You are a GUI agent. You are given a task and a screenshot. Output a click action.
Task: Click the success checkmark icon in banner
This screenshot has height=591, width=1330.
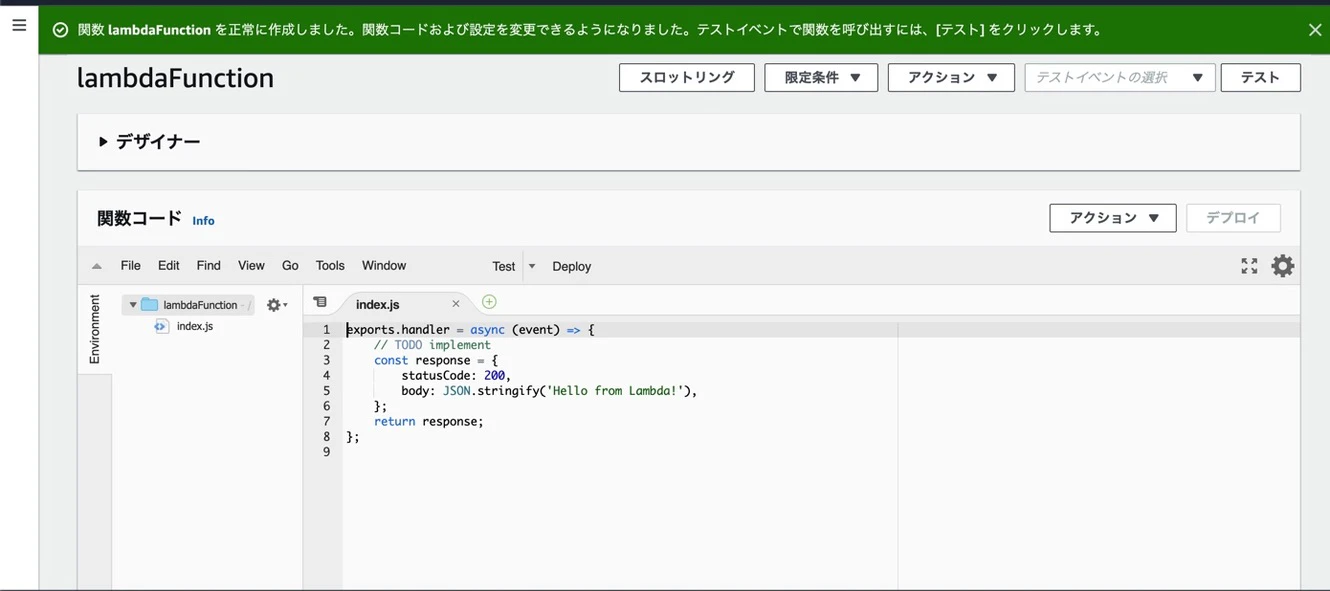click(60, 30)
